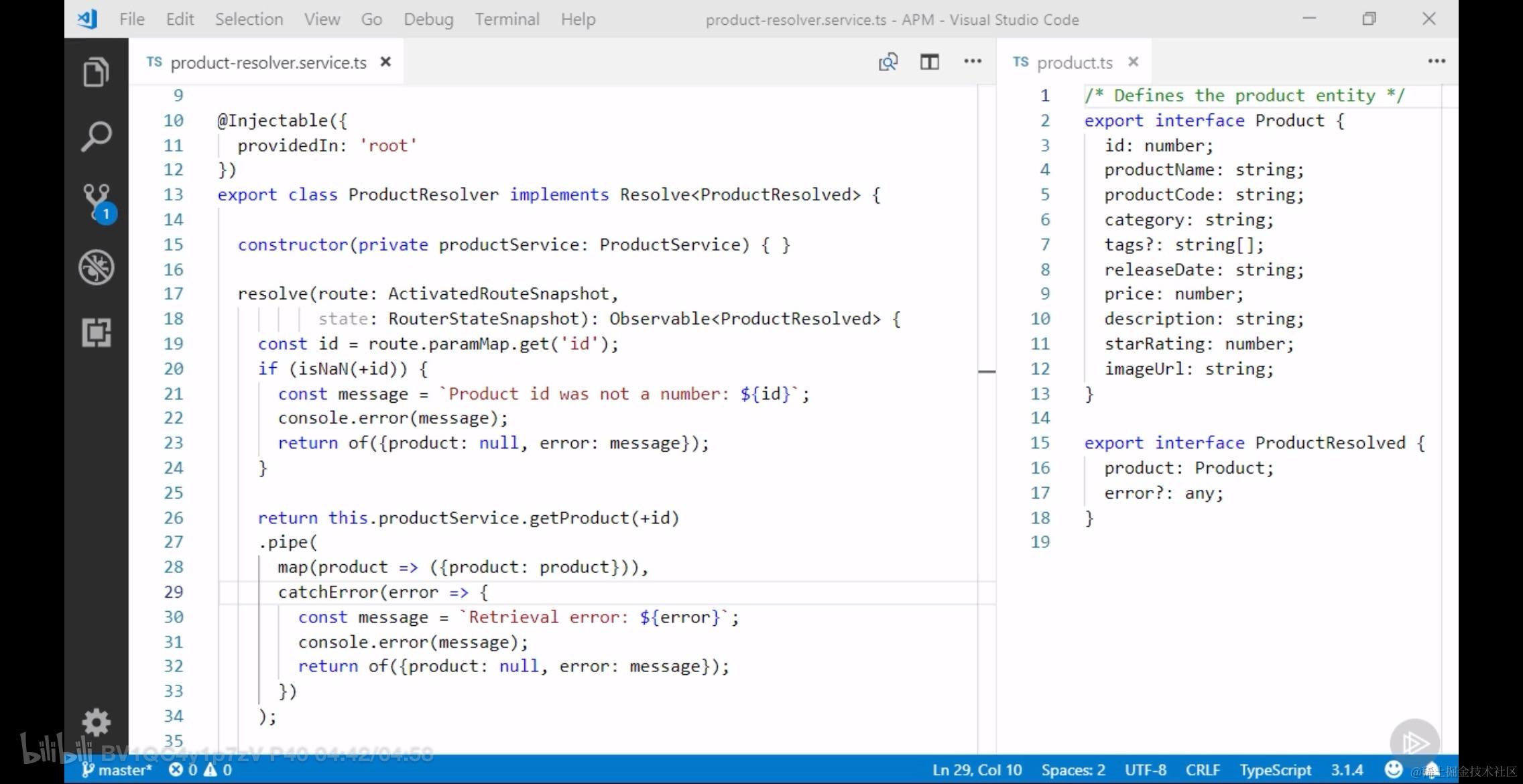Image resolution: width=1523 pixels, height=784 pixels.
Task: Click the Open Changes icon
Action: (888, 62)
